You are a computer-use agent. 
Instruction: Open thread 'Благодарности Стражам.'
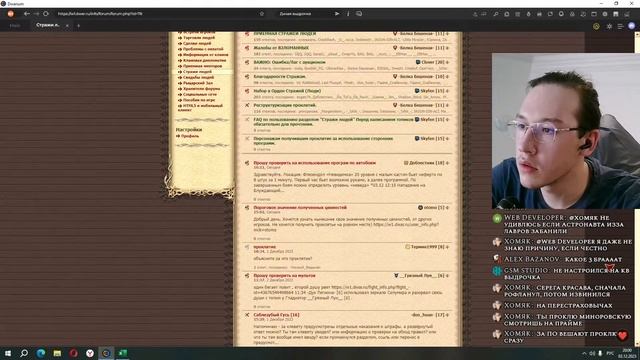[x=280, y=77]
